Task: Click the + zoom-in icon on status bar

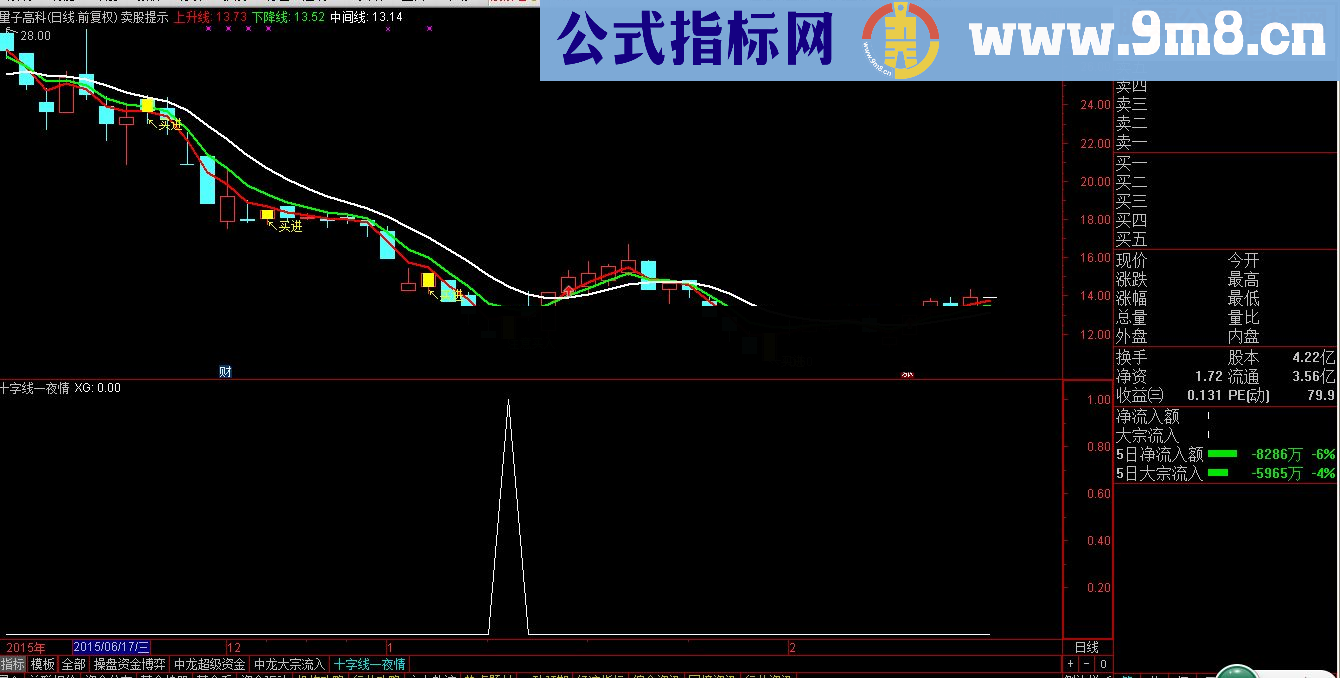Action: (x=1070, y=663)
